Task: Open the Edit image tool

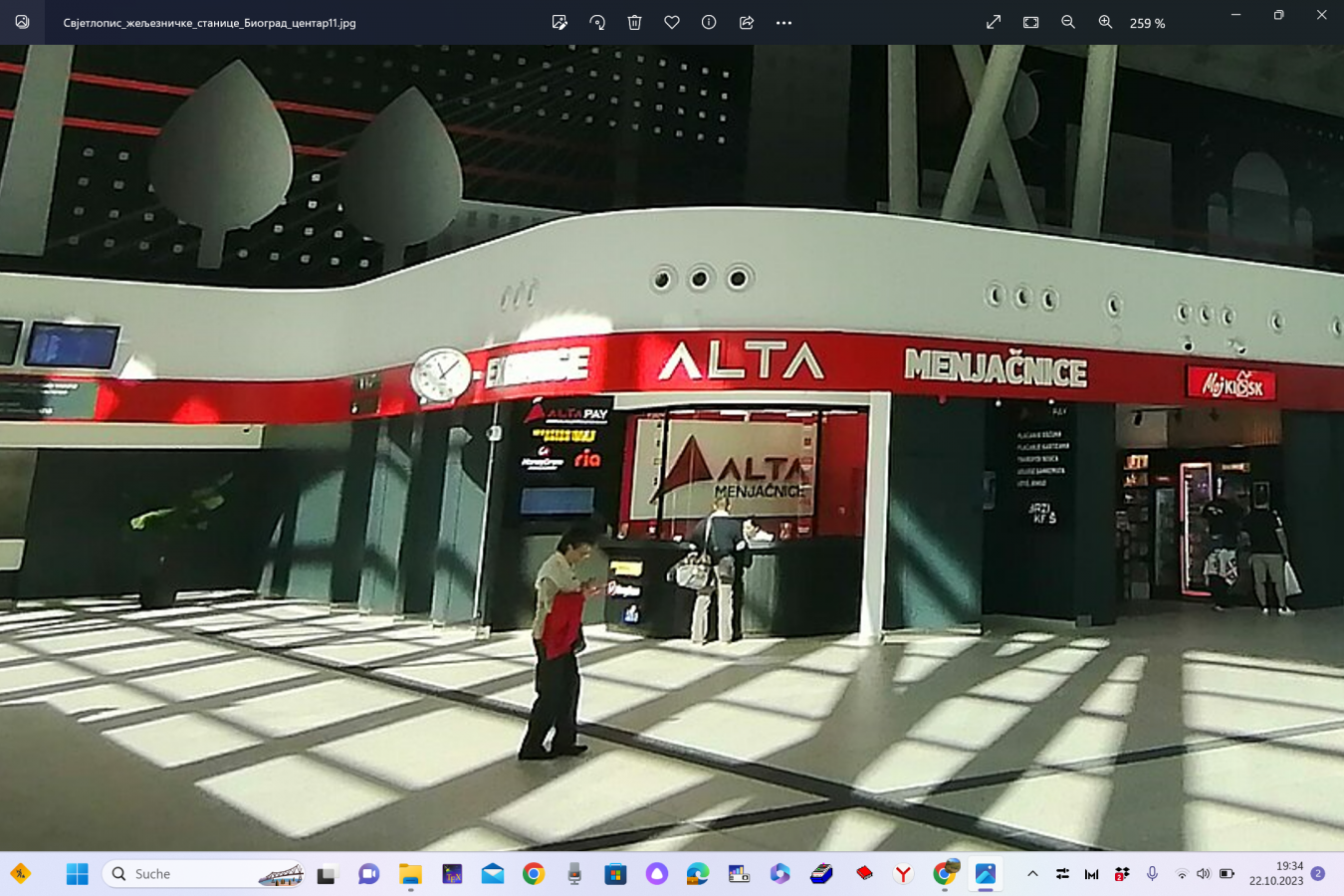Action: 560,22
